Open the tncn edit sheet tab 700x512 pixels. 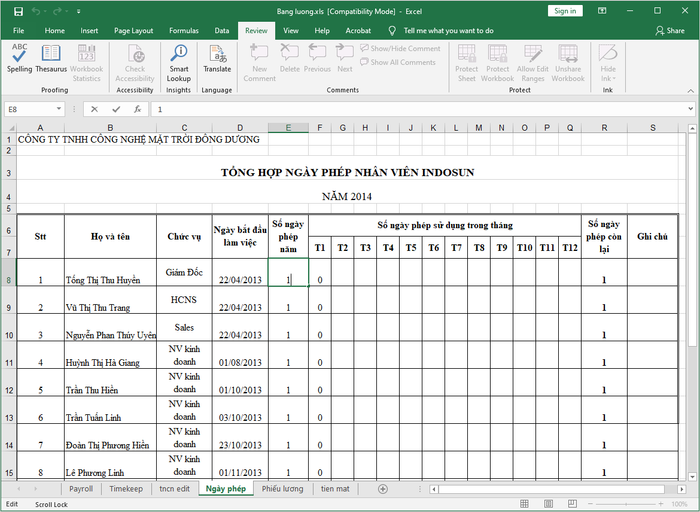coord(175,489)
